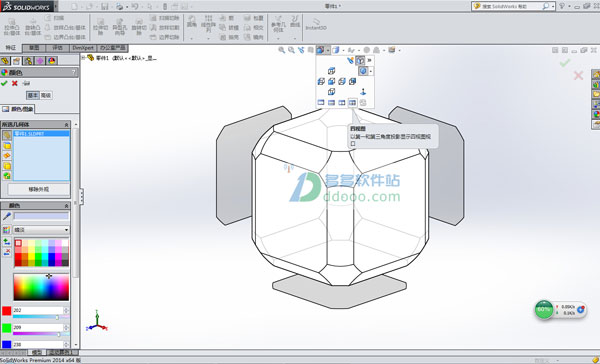Open swatch set dropdown in Color section

66,230
